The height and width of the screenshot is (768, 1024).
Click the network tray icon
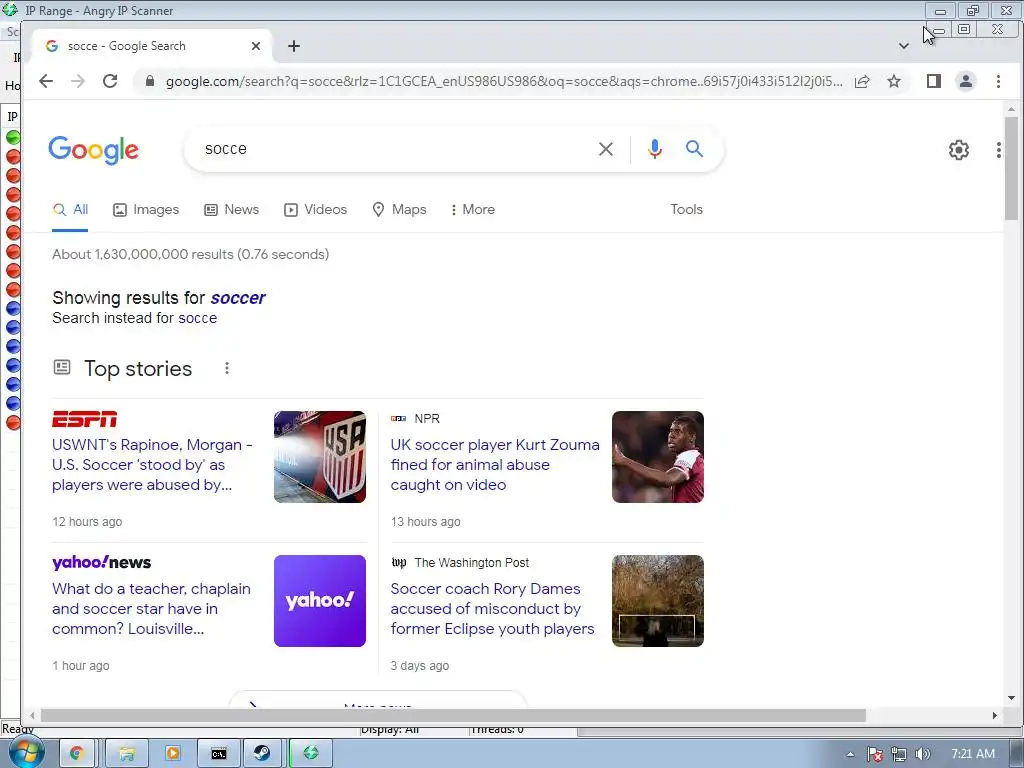[x=899, y=754]
